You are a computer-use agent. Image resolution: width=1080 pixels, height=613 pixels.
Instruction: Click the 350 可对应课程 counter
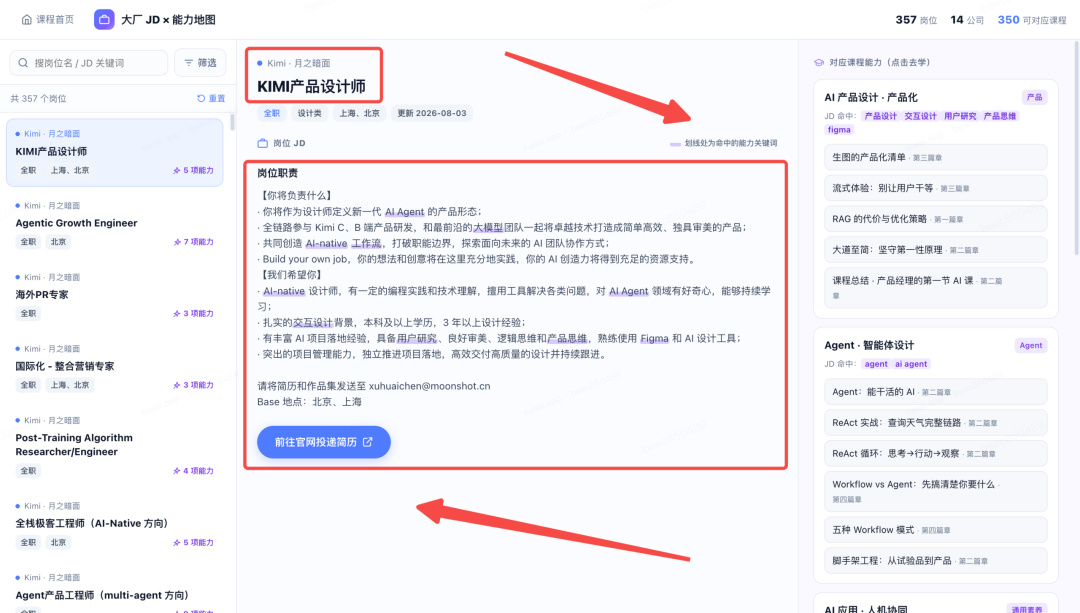[1032, 20]
